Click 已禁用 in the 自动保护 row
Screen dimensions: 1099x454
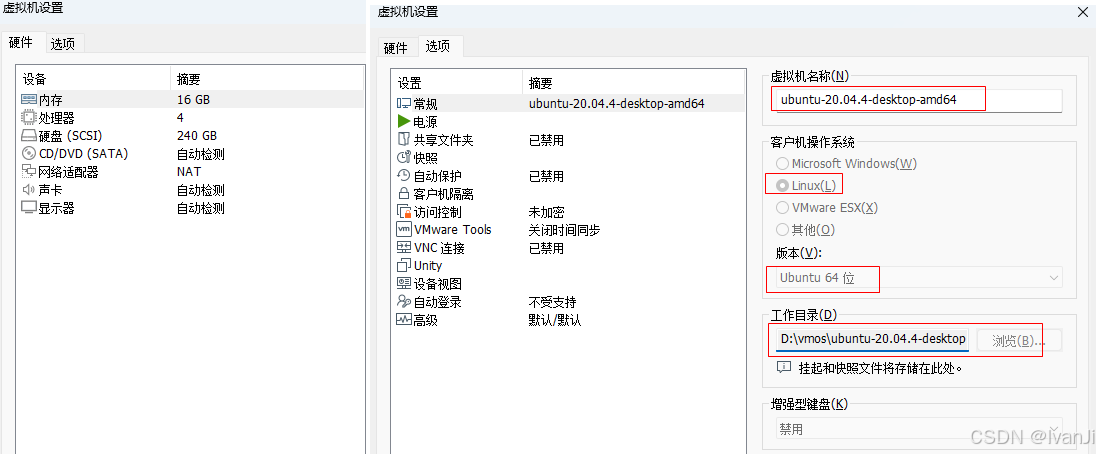pos(546,177)
